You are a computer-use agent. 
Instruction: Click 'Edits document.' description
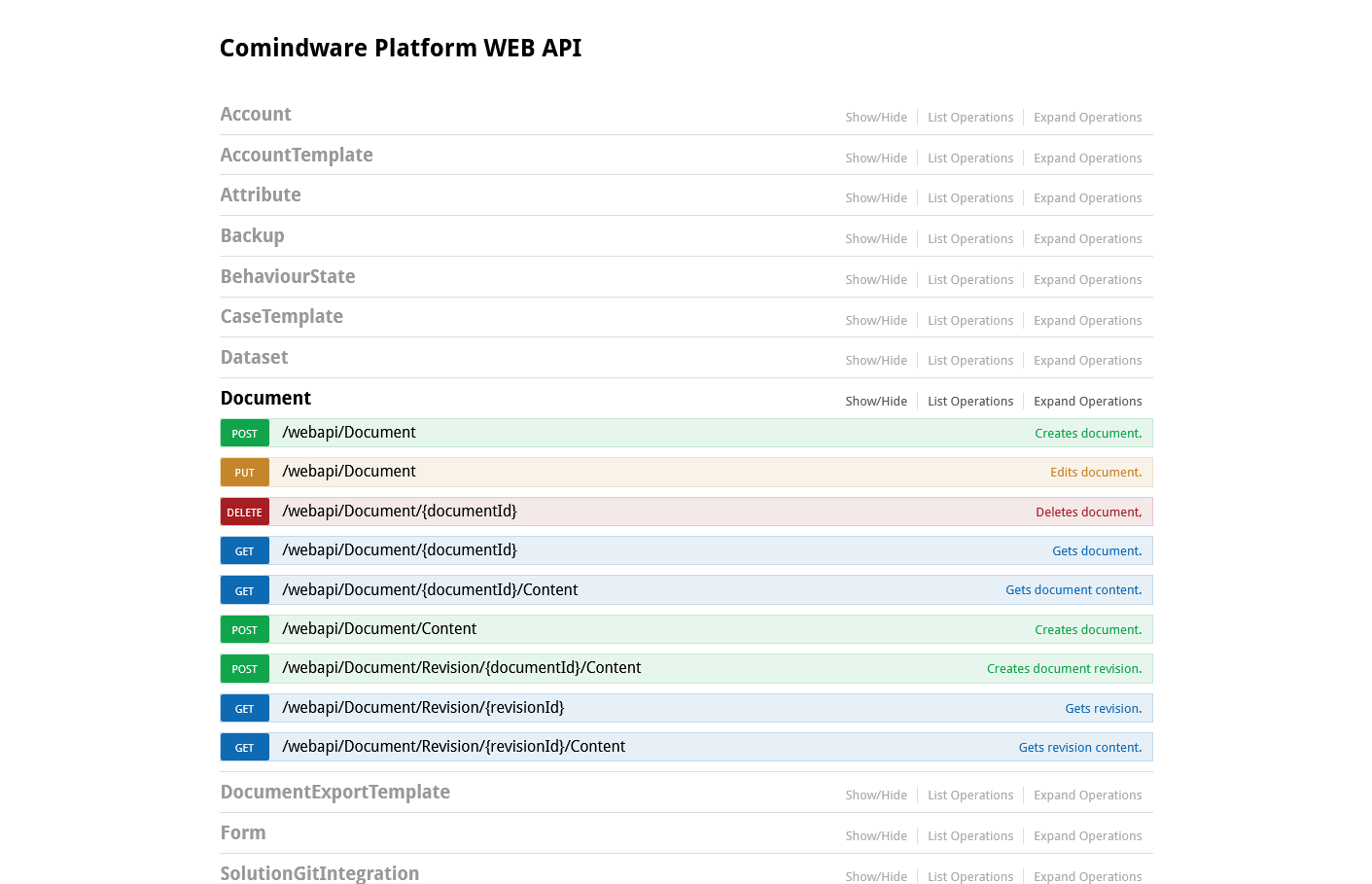1096,473
